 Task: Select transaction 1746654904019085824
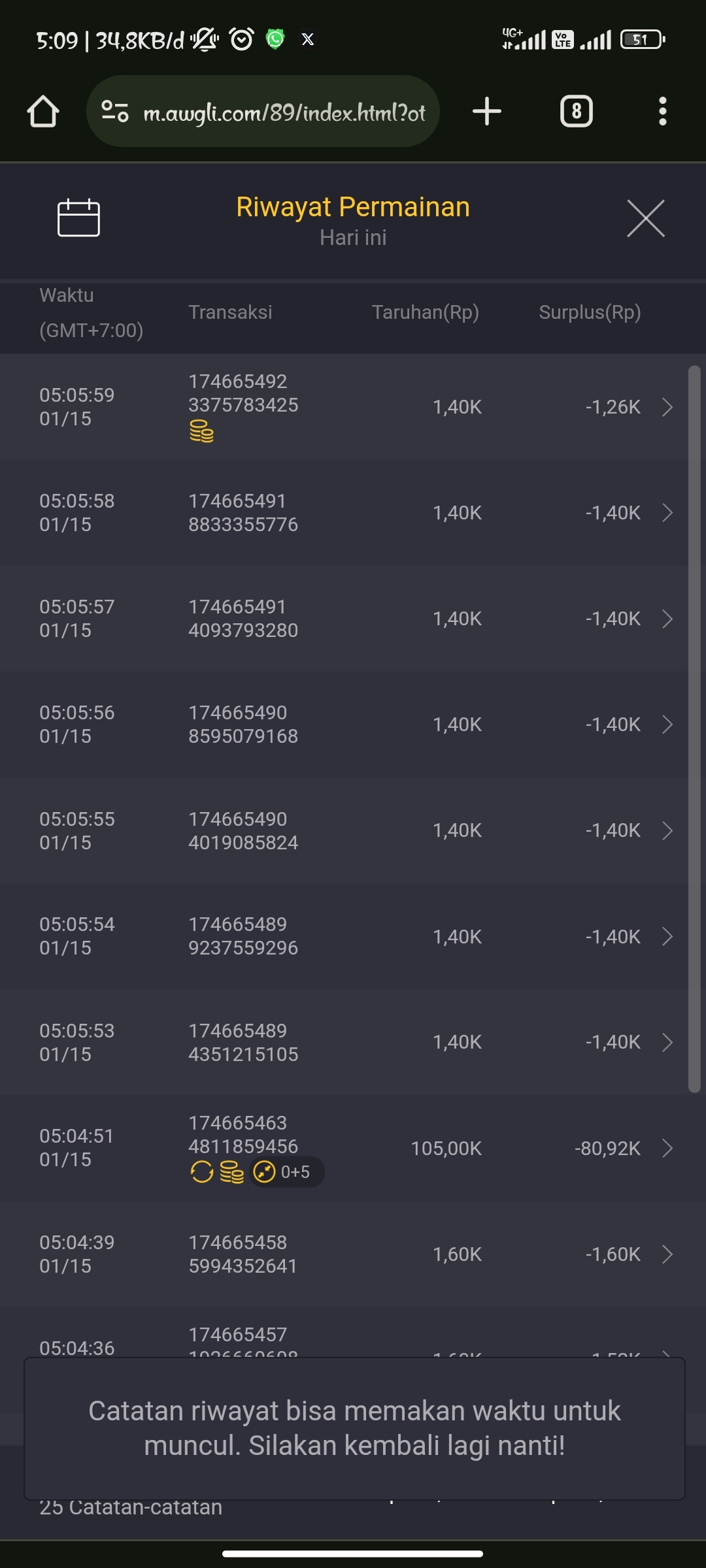point(243,830)
